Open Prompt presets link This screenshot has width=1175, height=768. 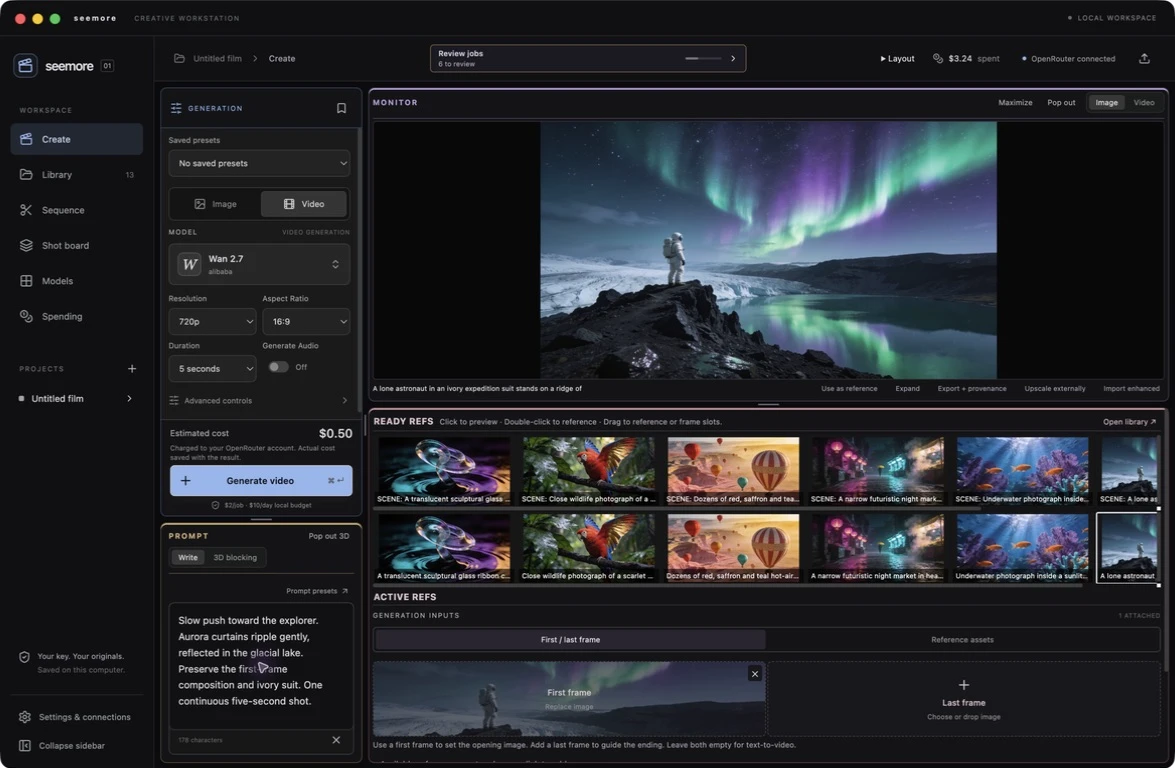(x=317, y=591)
